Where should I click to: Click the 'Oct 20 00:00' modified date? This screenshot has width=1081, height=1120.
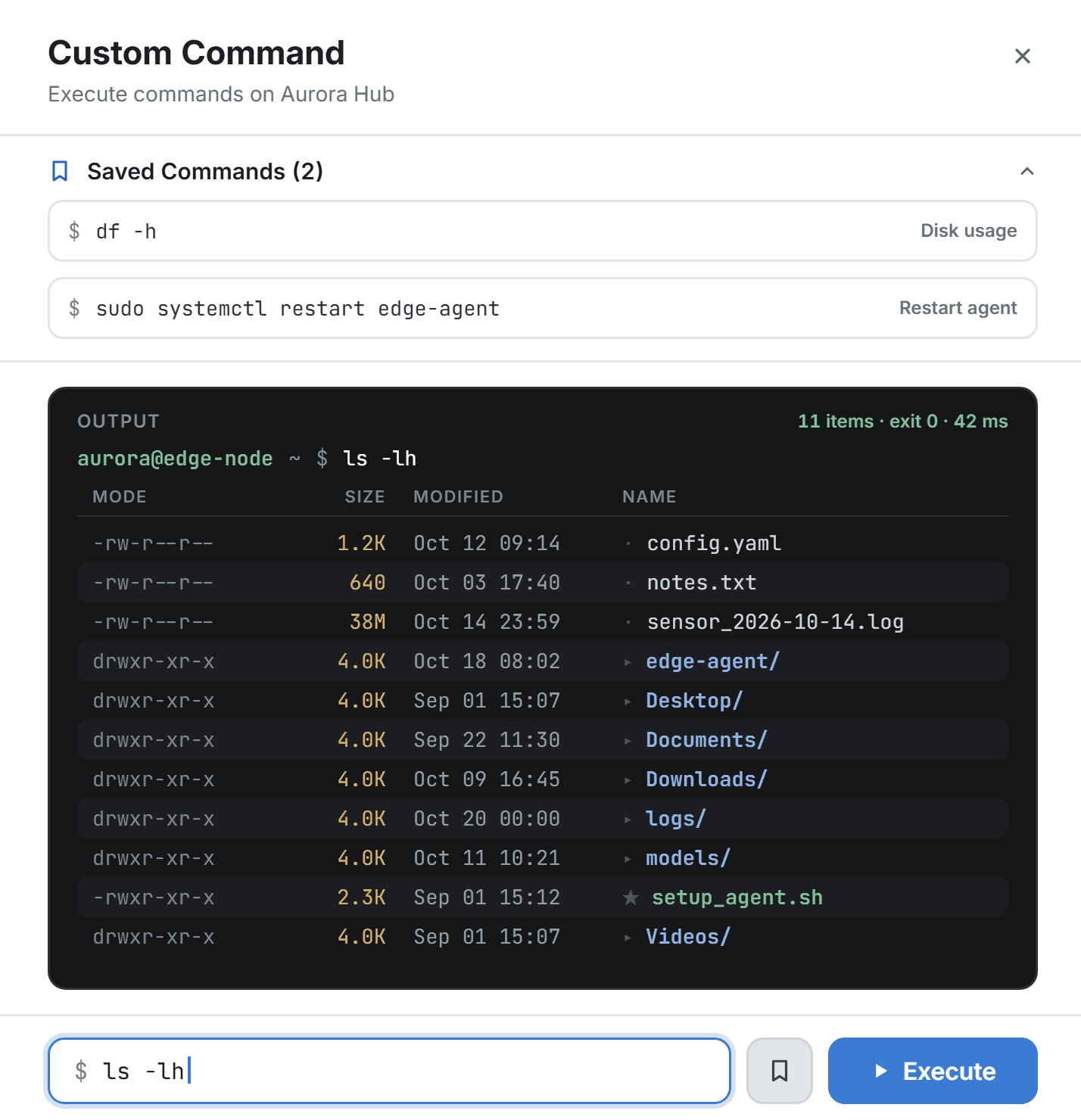(x=487, y=819)
